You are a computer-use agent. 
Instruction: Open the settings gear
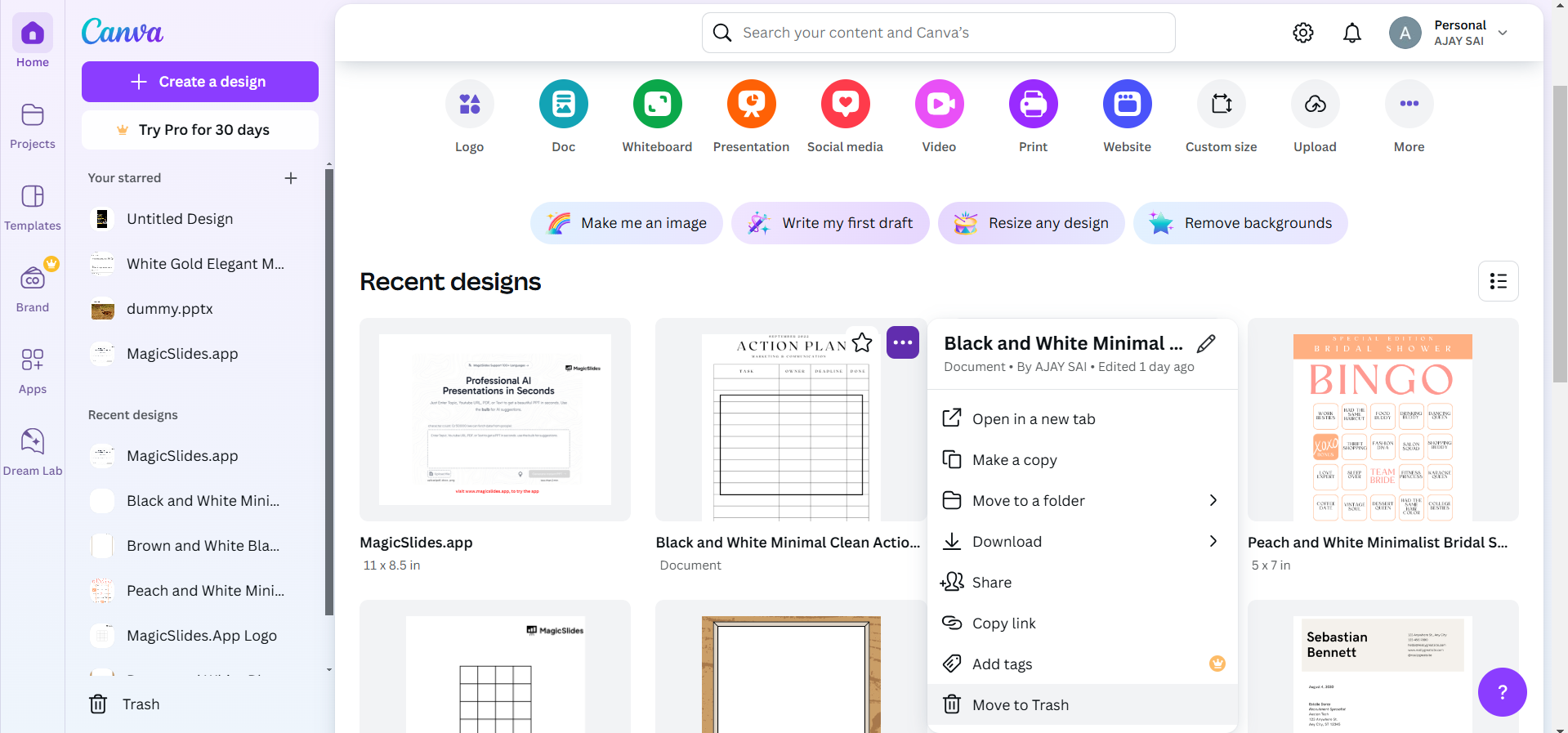coord(1303,33)
